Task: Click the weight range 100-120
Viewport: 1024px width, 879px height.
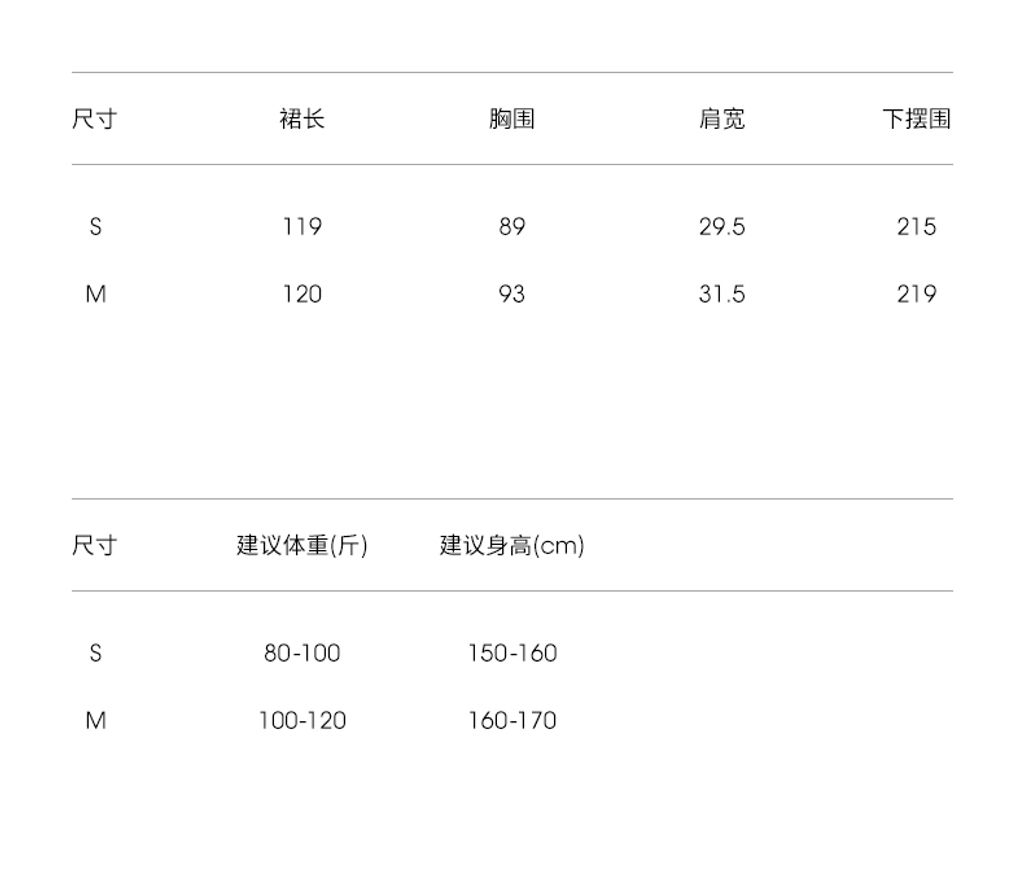Action: coord(302,720)
